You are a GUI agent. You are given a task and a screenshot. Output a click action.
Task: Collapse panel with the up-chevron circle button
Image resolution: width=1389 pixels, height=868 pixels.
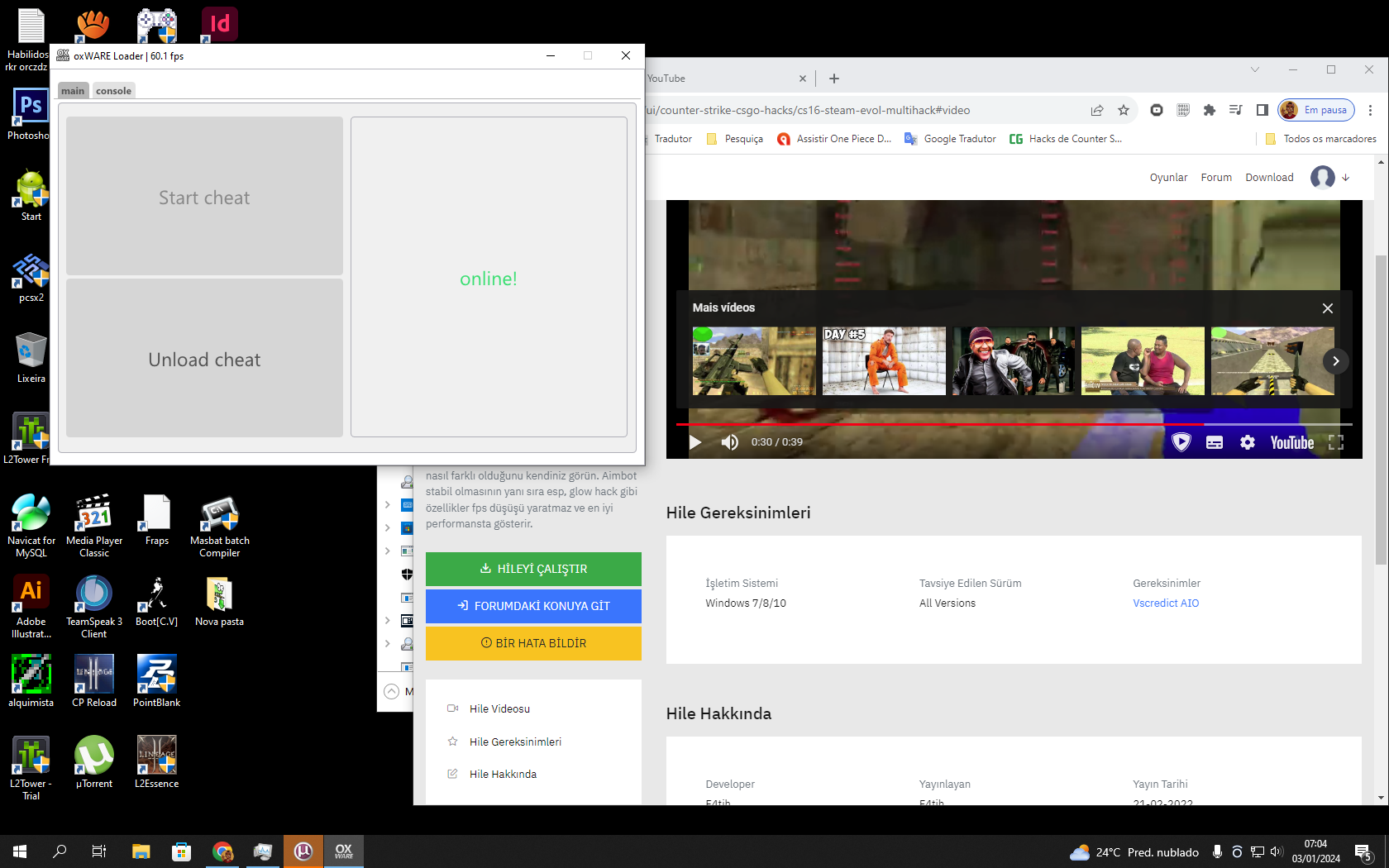[x=392, y=692]
